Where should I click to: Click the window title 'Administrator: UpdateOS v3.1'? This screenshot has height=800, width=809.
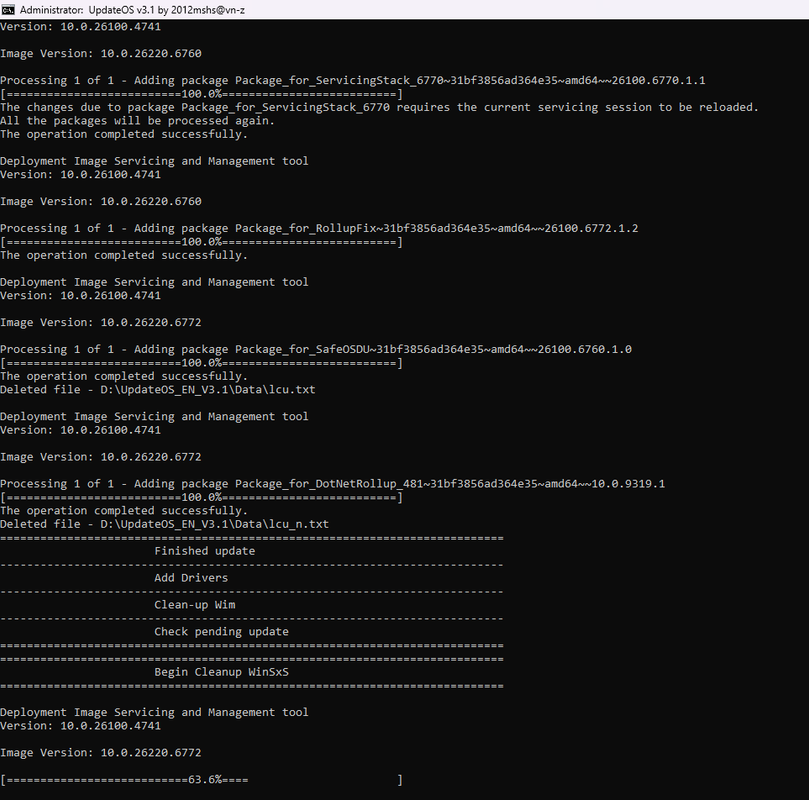tap(133, 10)
